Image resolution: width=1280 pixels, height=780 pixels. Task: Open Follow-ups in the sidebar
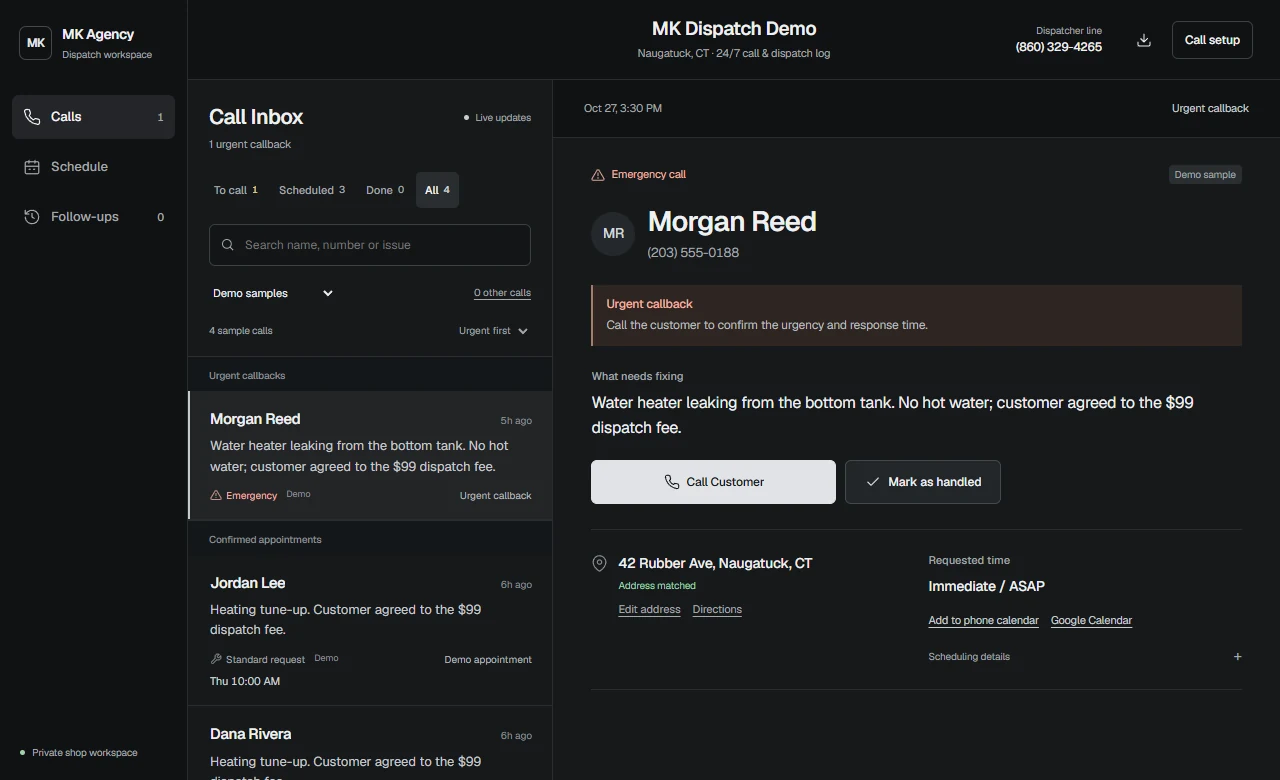coord(93,217)
